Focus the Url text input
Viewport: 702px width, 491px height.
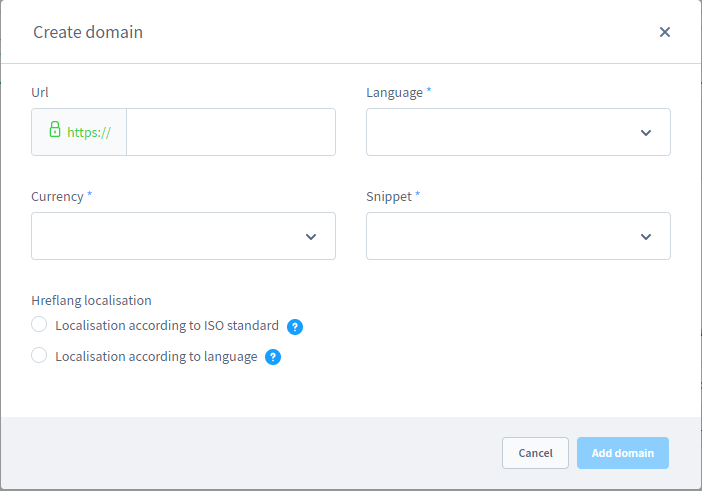(x=230, y=132)
